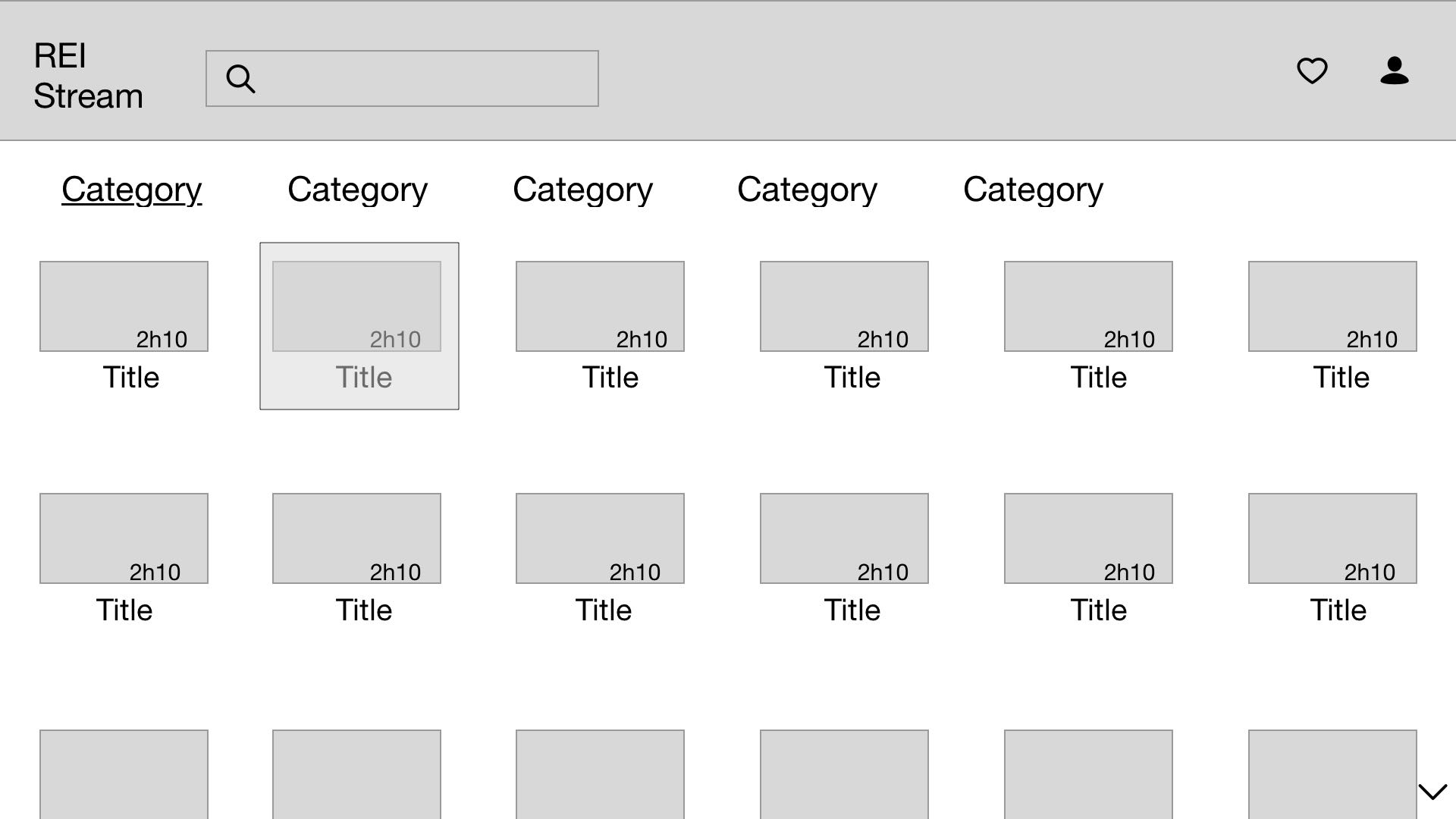The image size is (1456, 819).
Task: Expand more videos with the down chevron
Action: coord(1432,792)
